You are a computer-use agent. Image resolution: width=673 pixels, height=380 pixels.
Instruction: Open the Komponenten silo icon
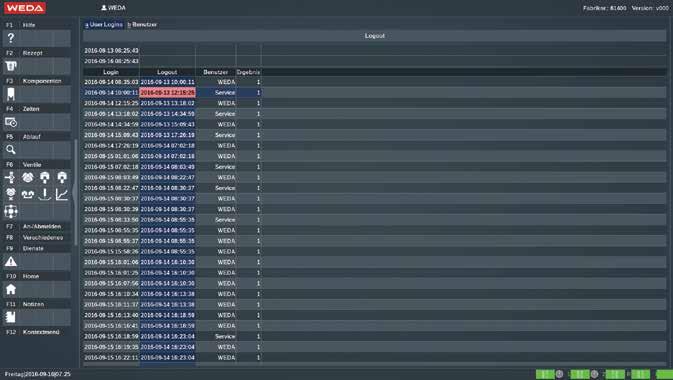pos(11,94)
